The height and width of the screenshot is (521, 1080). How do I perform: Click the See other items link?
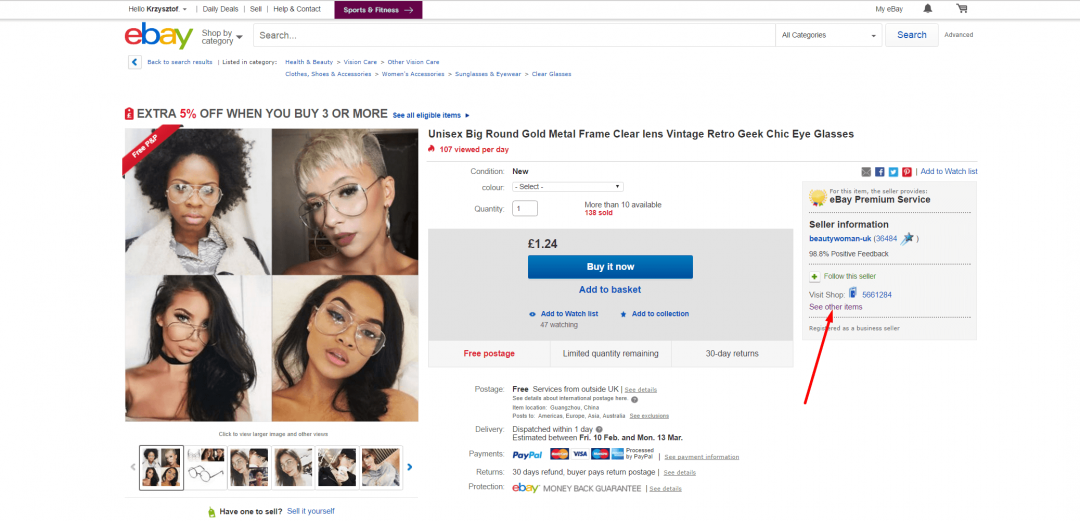pos(835,307)
